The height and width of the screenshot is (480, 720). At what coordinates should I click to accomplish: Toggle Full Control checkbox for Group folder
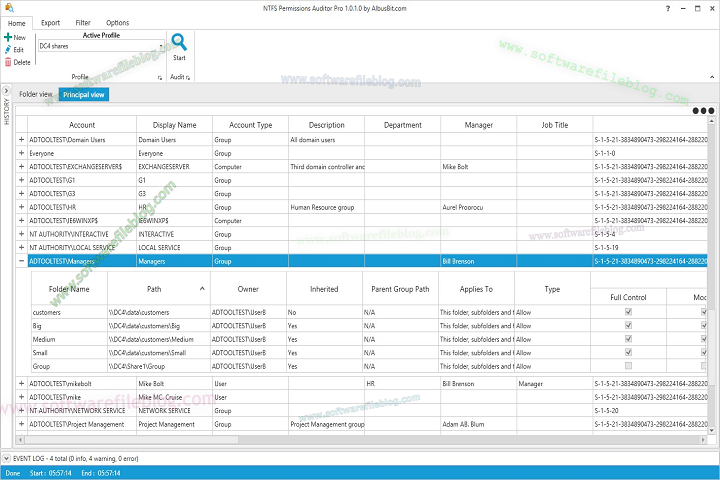628,366
